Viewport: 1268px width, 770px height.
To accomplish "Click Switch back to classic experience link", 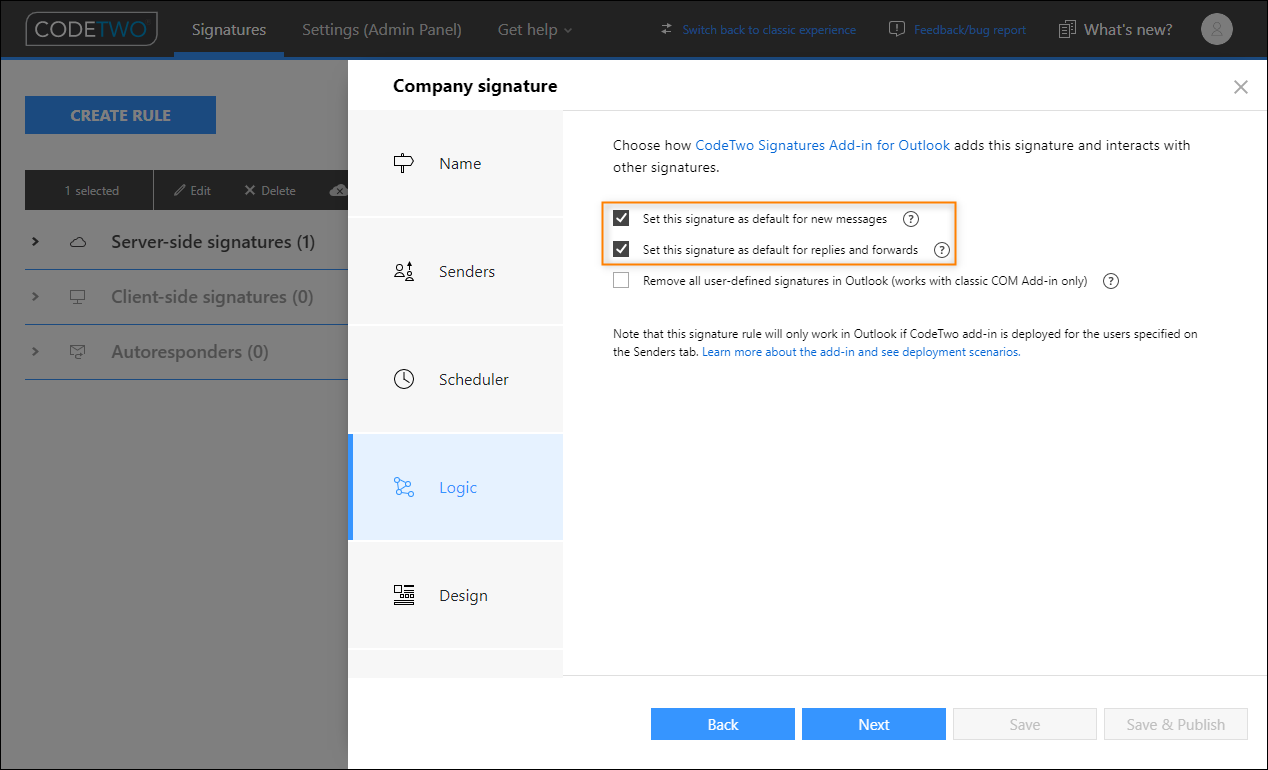I will coord(769,30).
